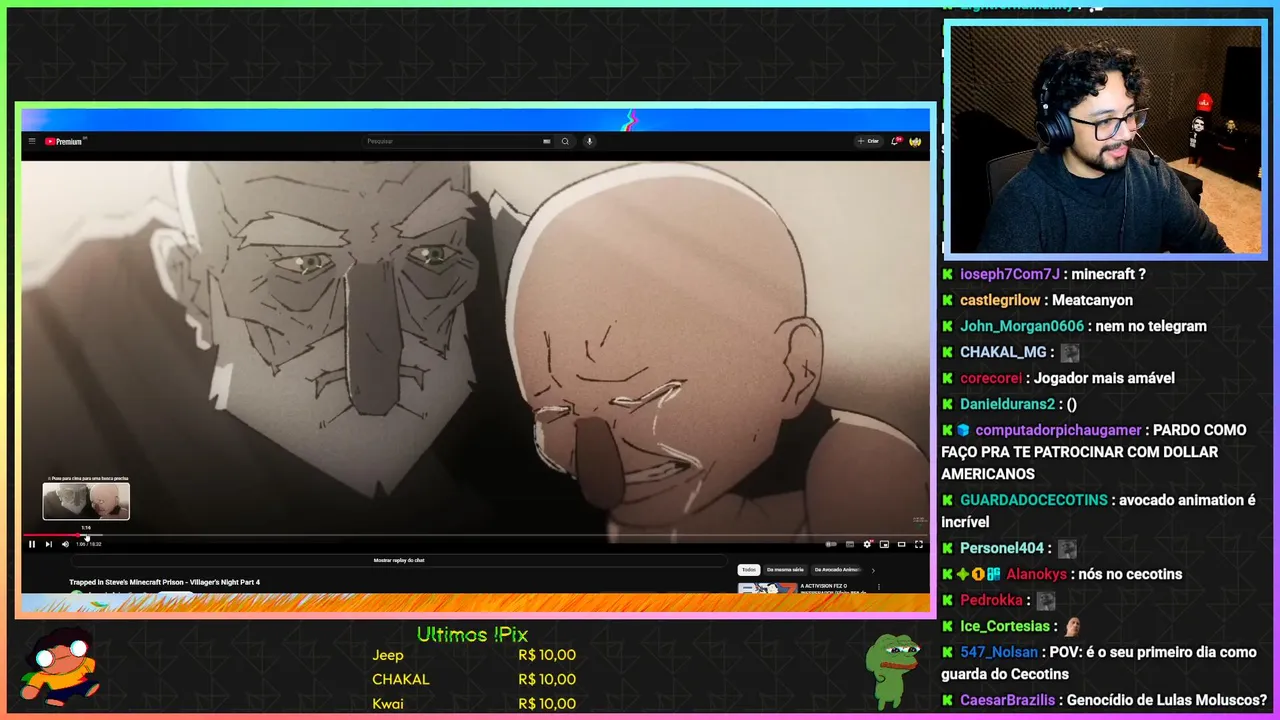Click username castlegrilow in chat
The width and height of the screenshot is (1280, 720).
click(1000, 300)
